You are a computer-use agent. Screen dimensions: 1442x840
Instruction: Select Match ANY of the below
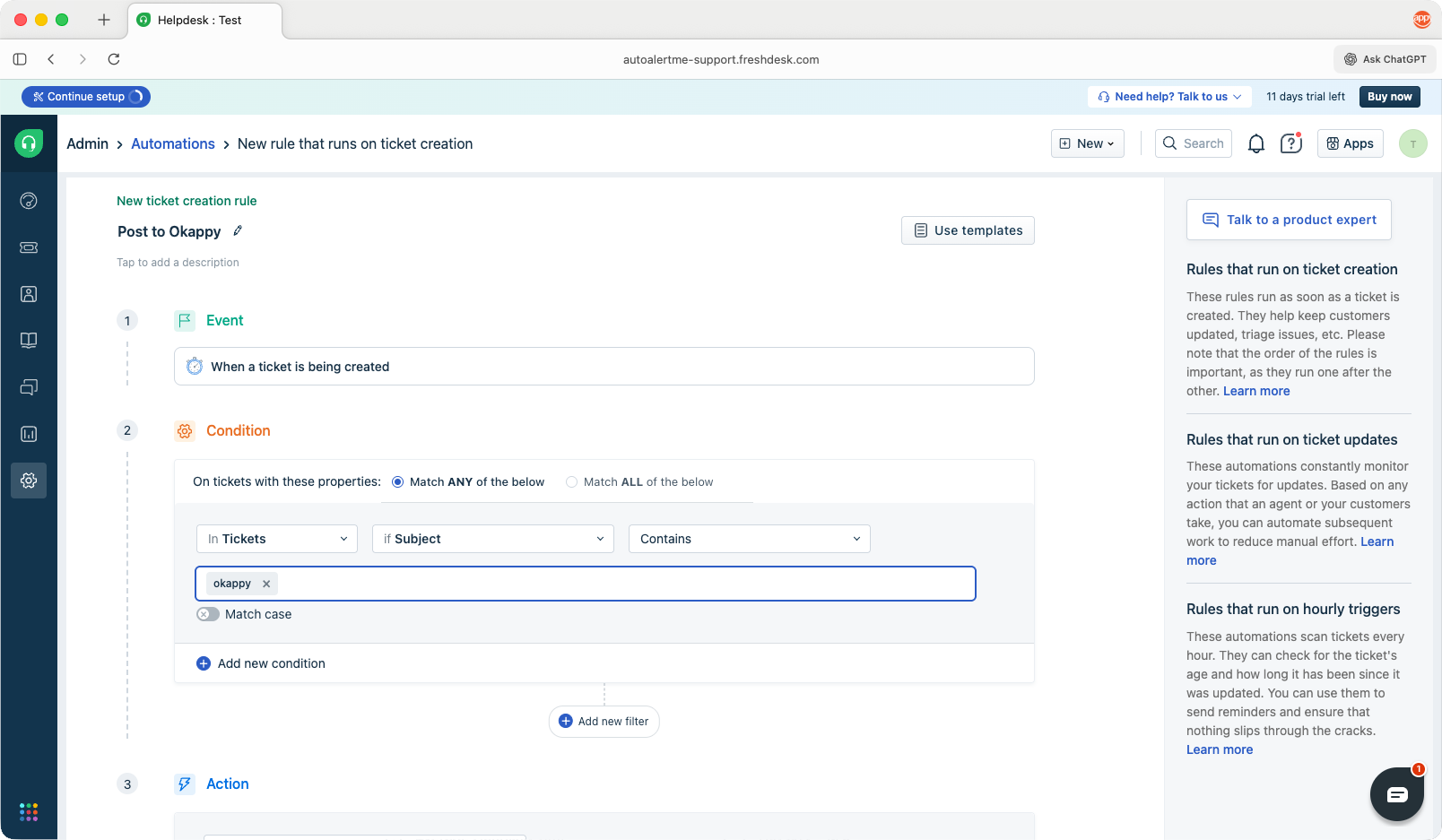click(x=468, y=482)
